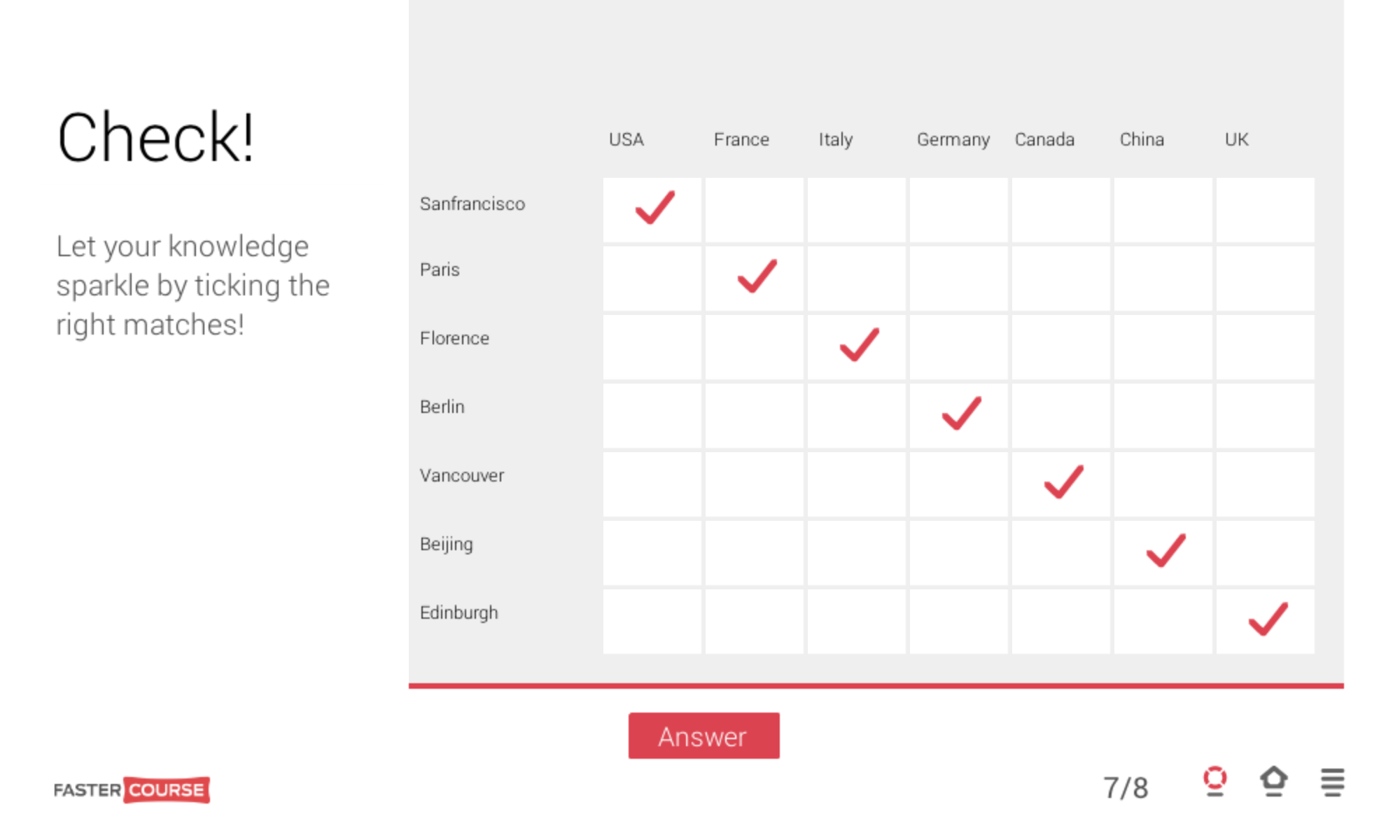The image size is (1400, 840).
Task: Untick the Sanfrancisco and USA checkmark
Action: (652, 209)
